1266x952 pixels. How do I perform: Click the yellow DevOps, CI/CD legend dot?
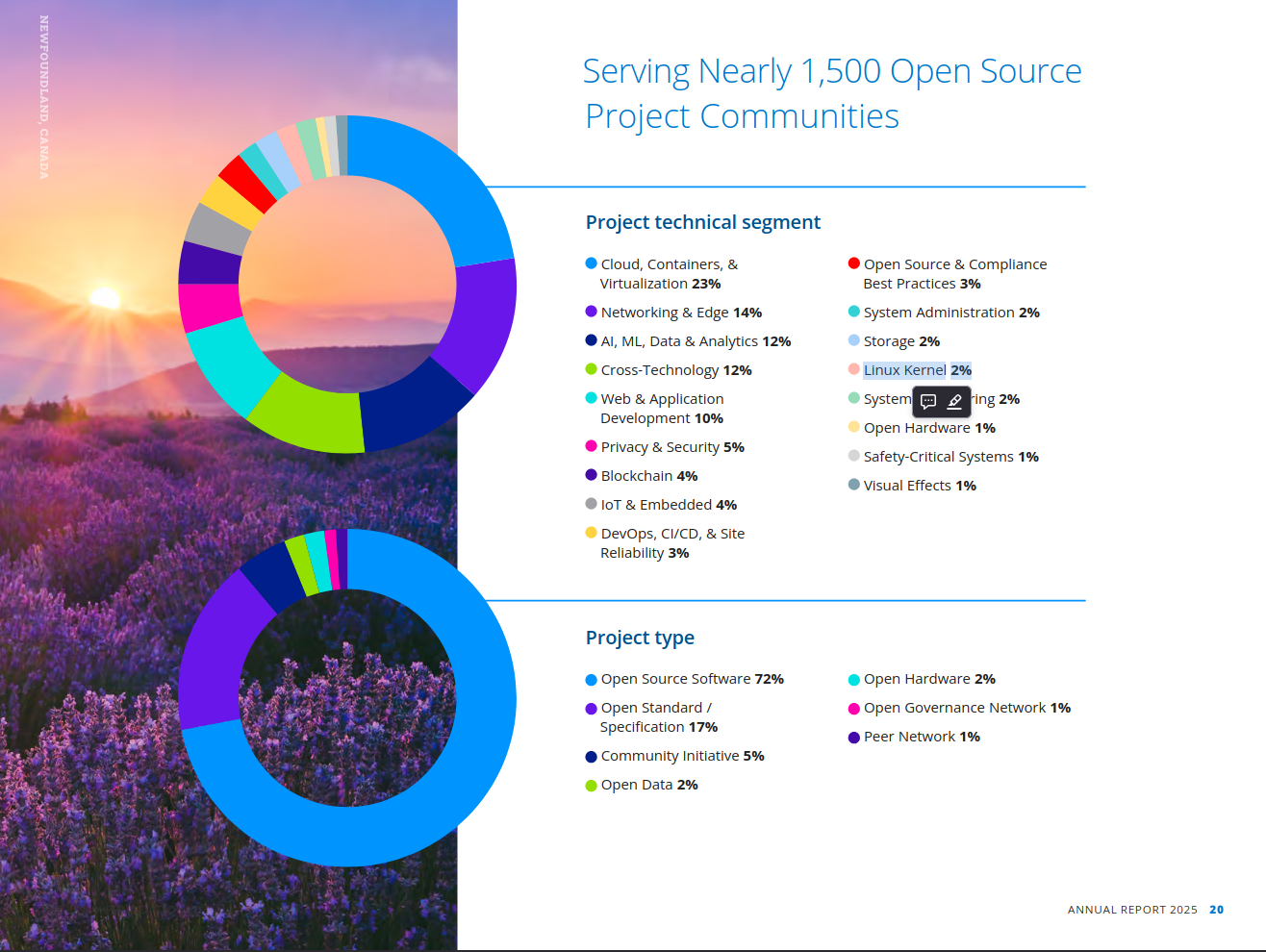coord(591,533)
